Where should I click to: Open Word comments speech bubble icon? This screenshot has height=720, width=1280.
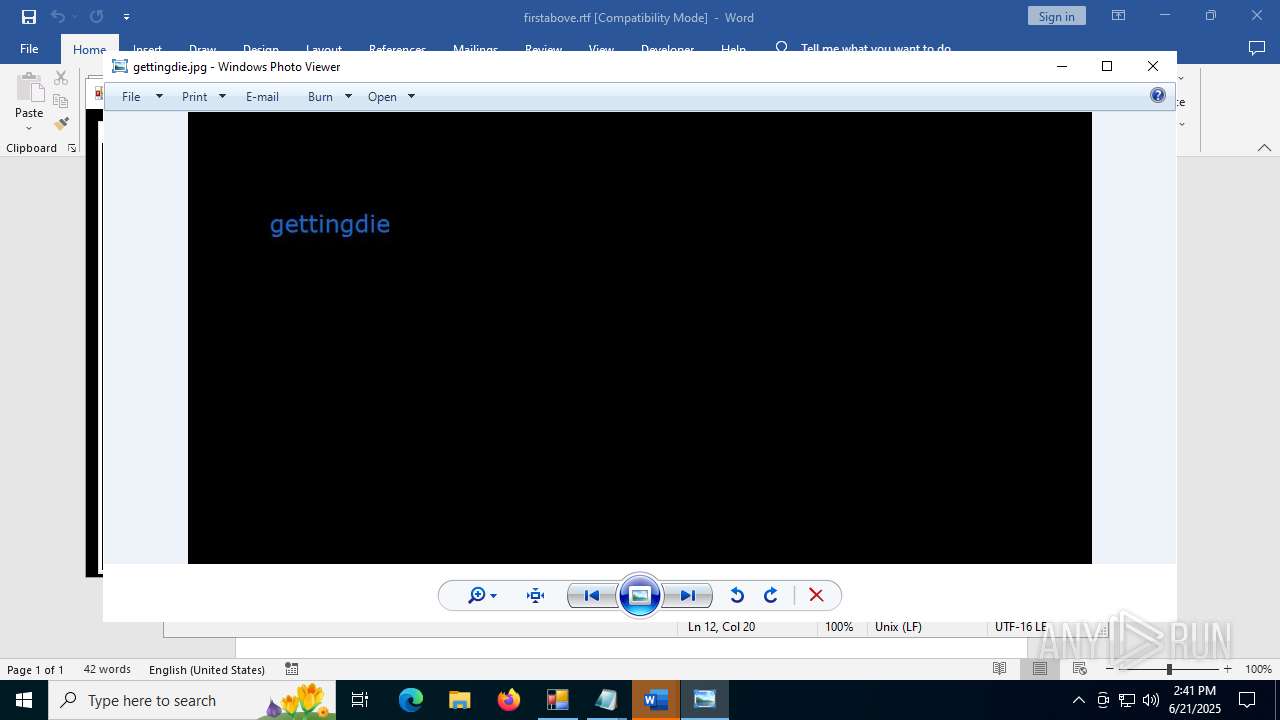(1257, 48)
